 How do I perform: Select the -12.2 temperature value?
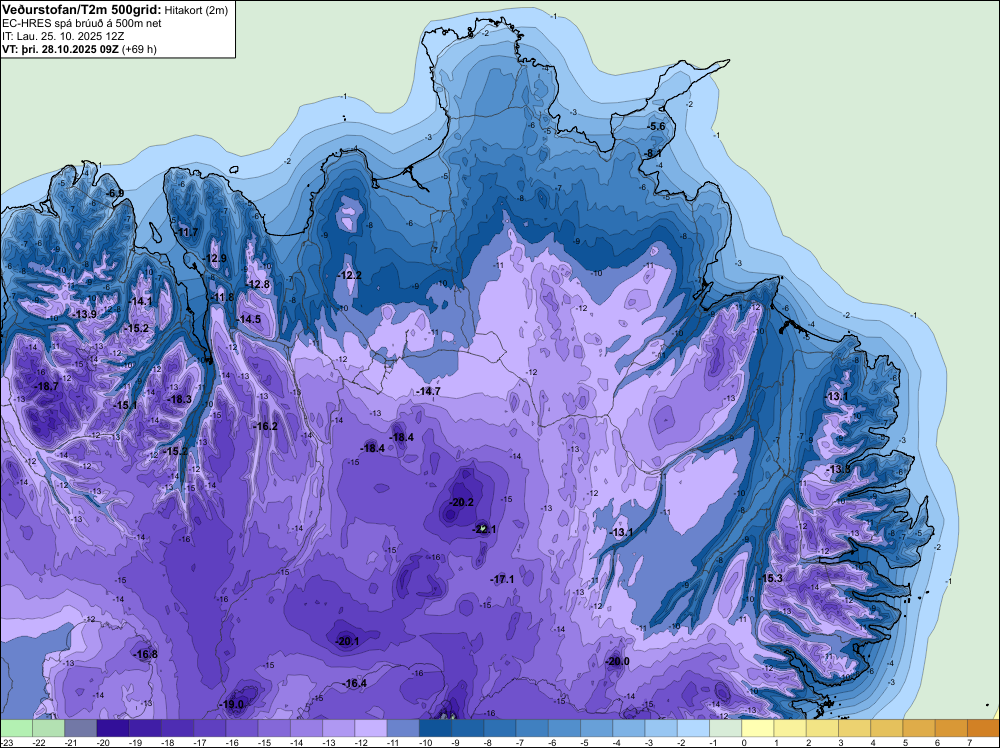coord(349,275)
